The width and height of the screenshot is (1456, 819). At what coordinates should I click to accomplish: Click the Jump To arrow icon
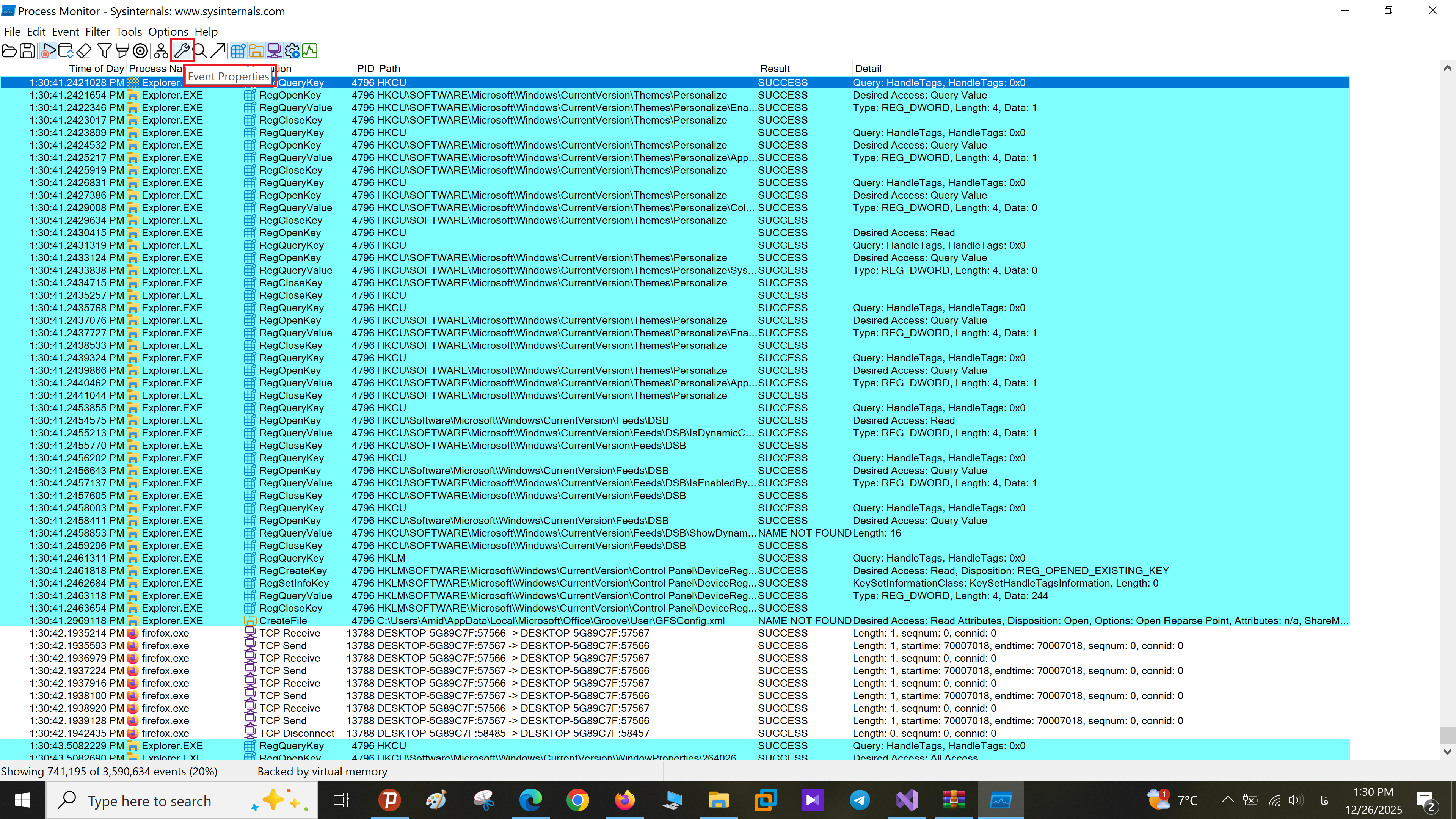click(x=218, y=51)
